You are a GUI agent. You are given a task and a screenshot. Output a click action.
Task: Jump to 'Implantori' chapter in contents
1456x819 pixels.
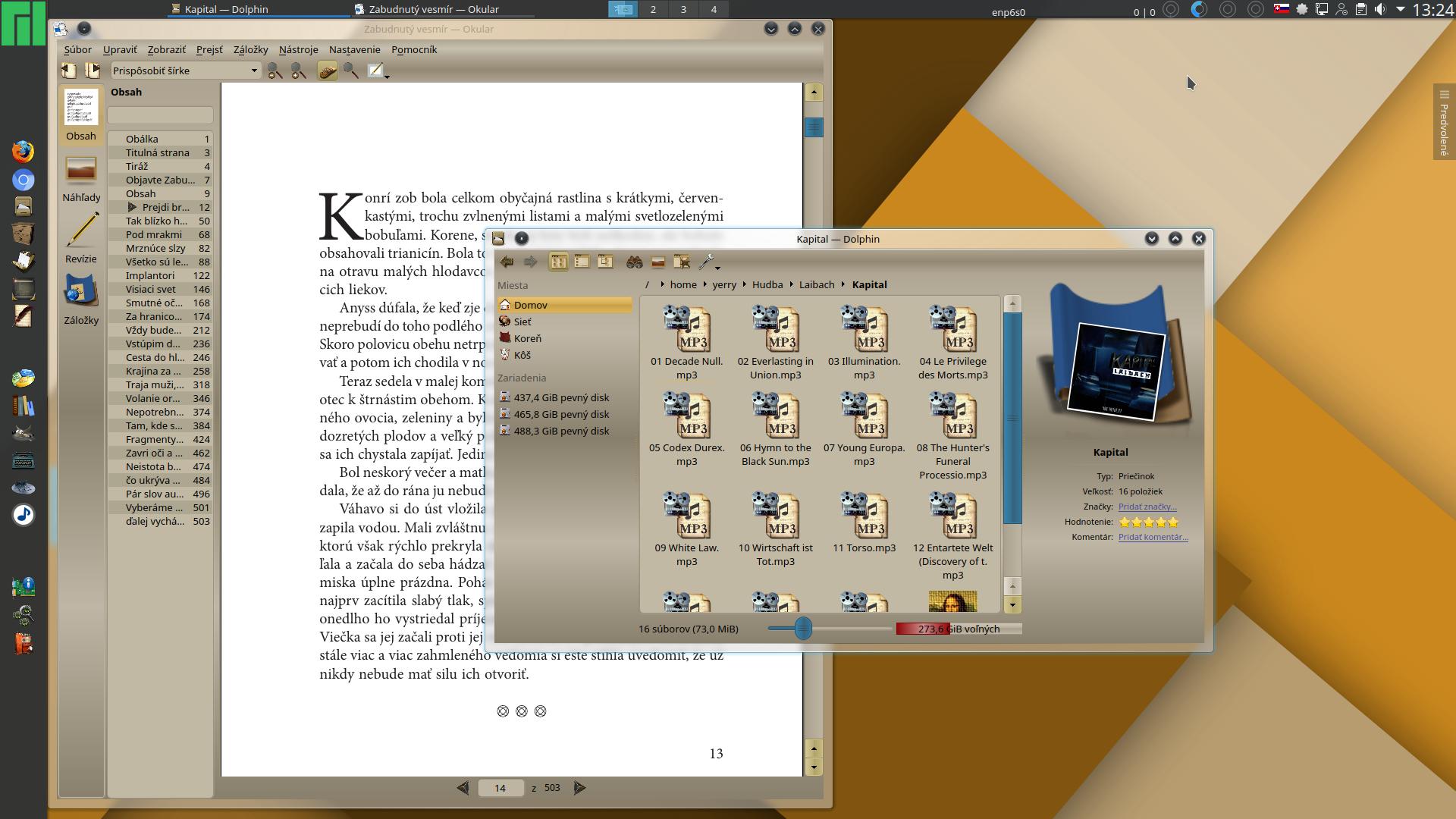click(x=160, y=275)
